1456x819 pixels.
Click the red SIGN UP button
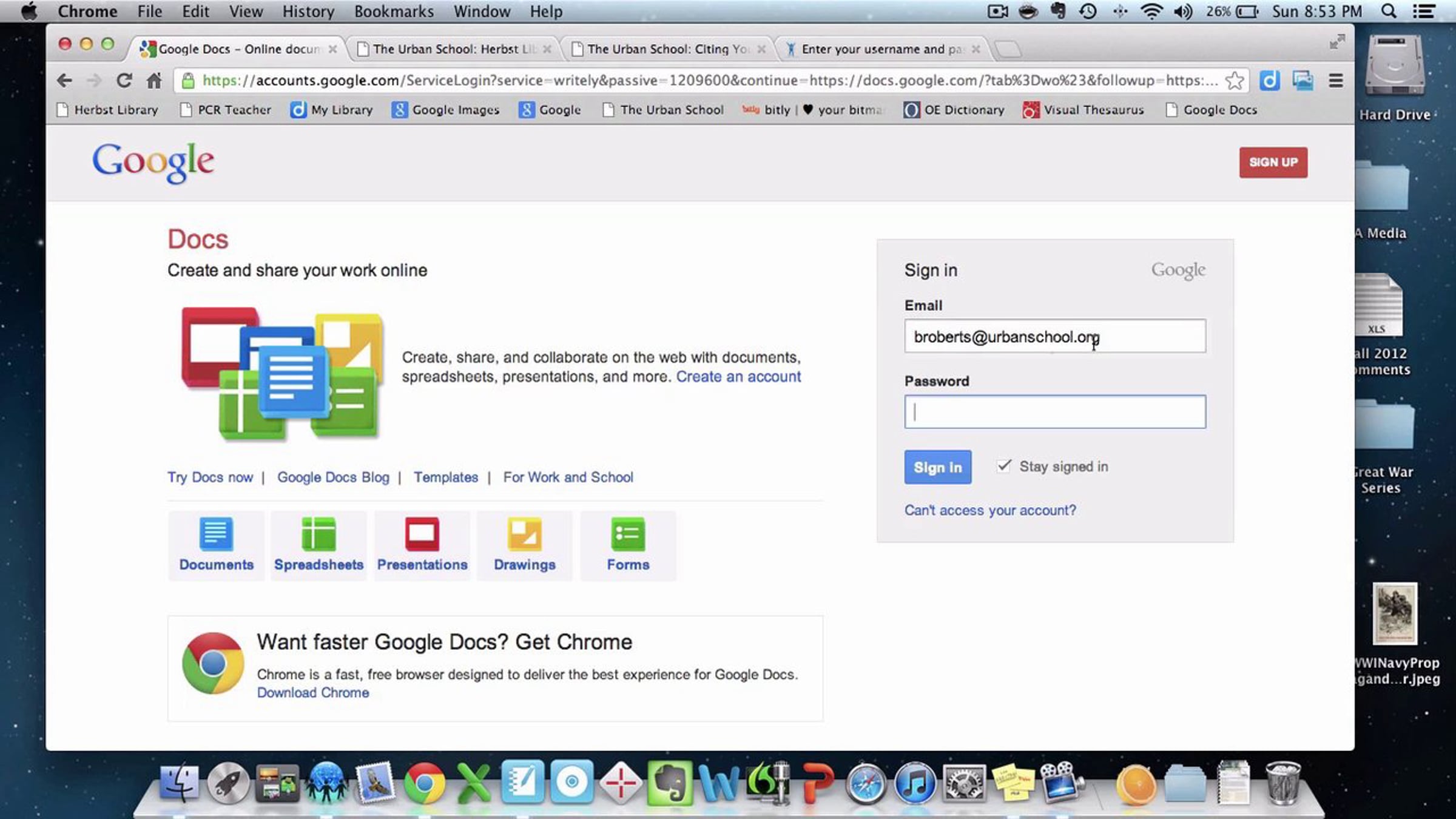click(x=1273, y=162)
